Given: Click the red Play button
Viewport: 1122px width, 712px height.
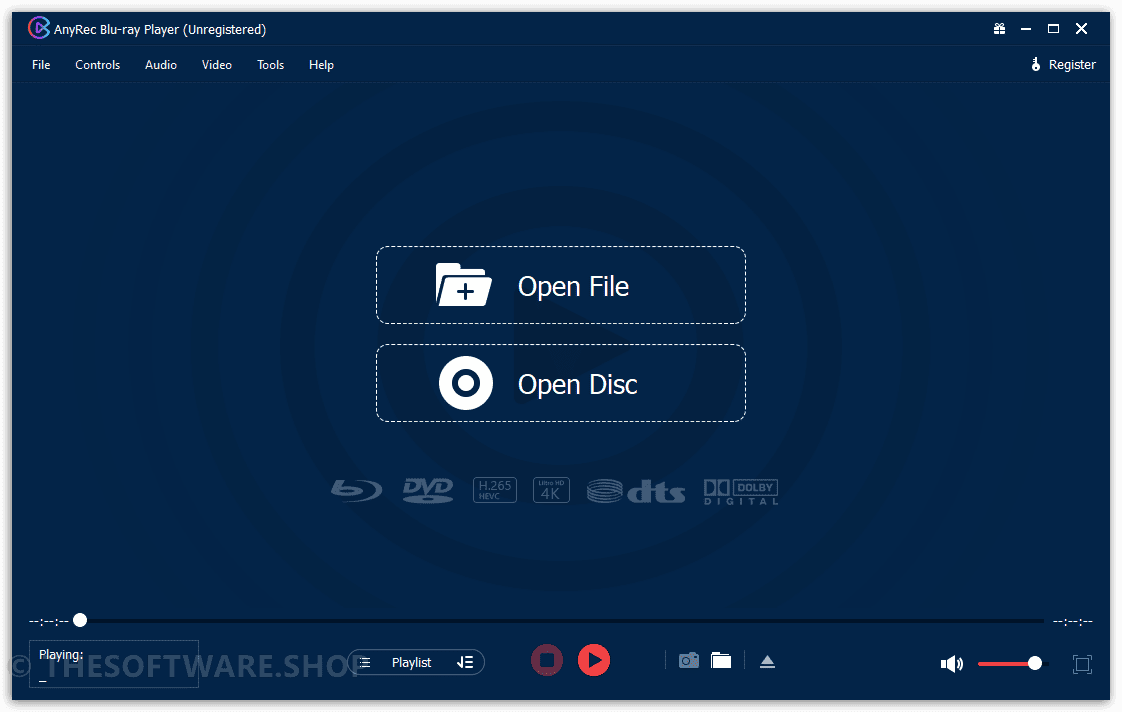Looking at the screenshot, I should tap(594, 660).
